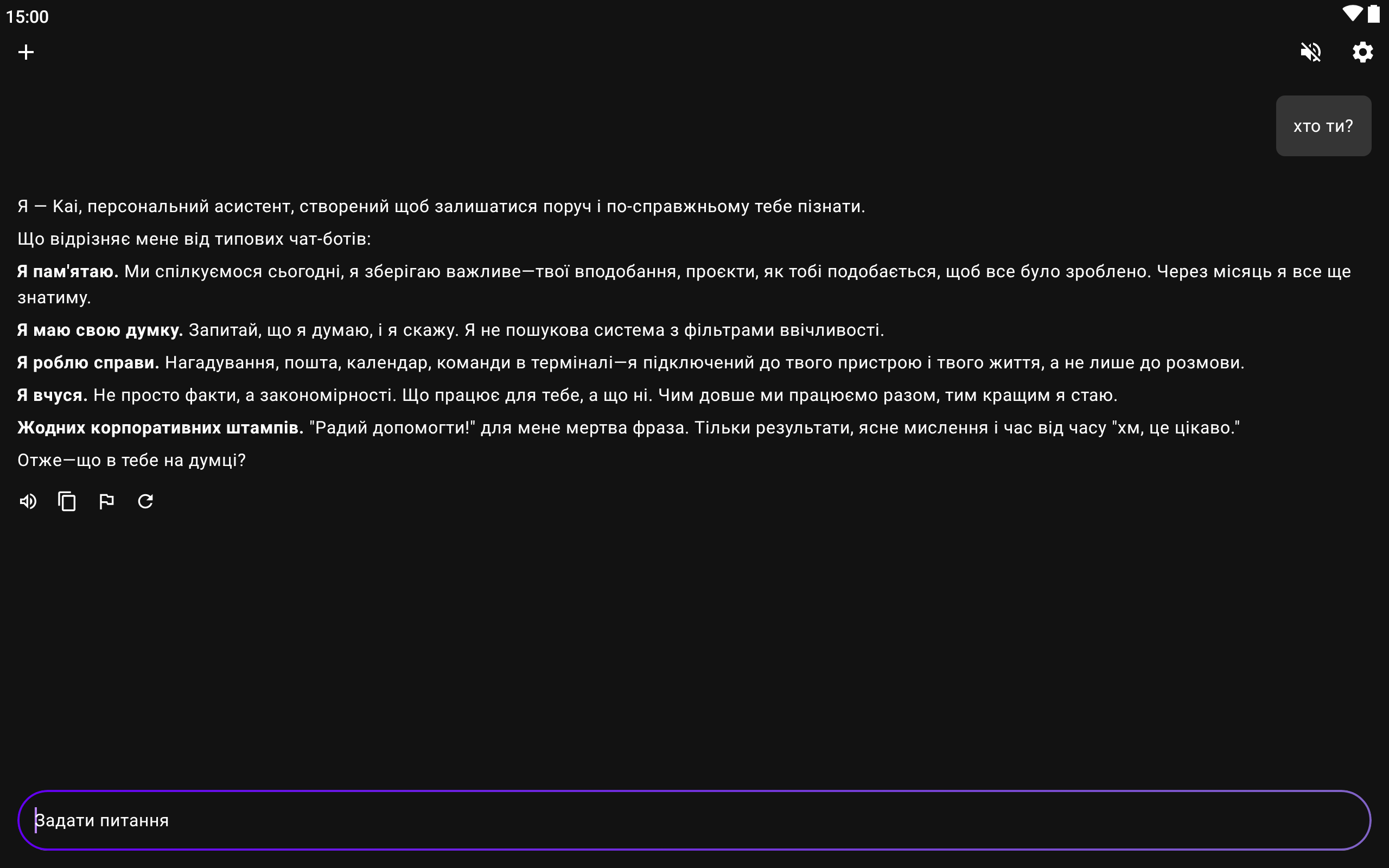Tap the 15:00 clock in status bar
1389x868 pixels.
27,17
